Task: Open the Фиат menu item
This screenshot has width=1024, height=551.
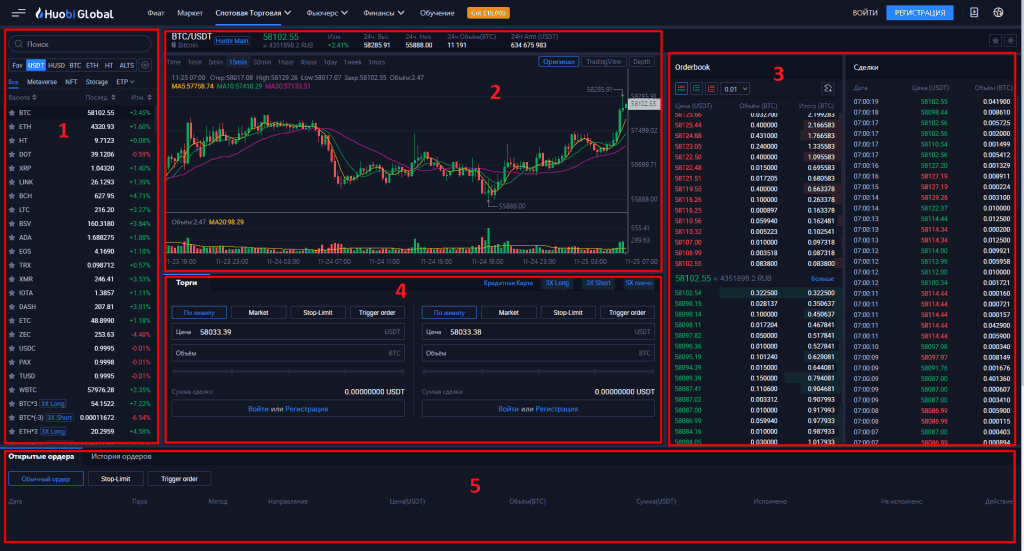Action: [155, 13]
